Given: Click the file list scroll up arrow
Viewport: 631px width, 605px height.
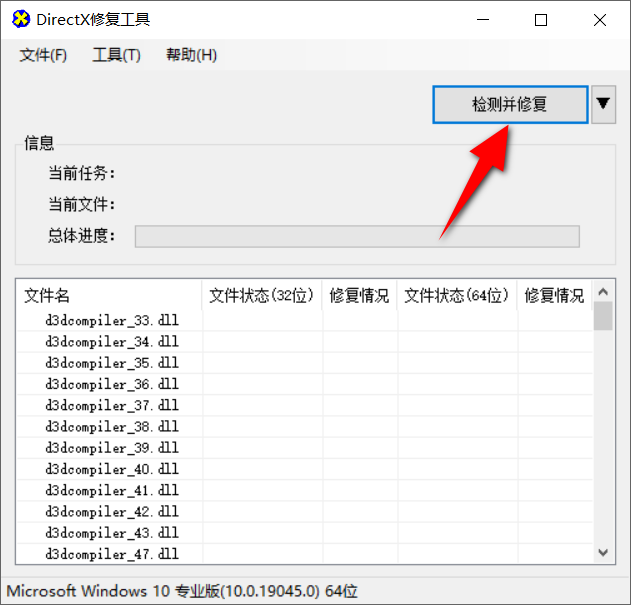Looking at the screenshot, I should pyautogui.click(x=603, y=291).
